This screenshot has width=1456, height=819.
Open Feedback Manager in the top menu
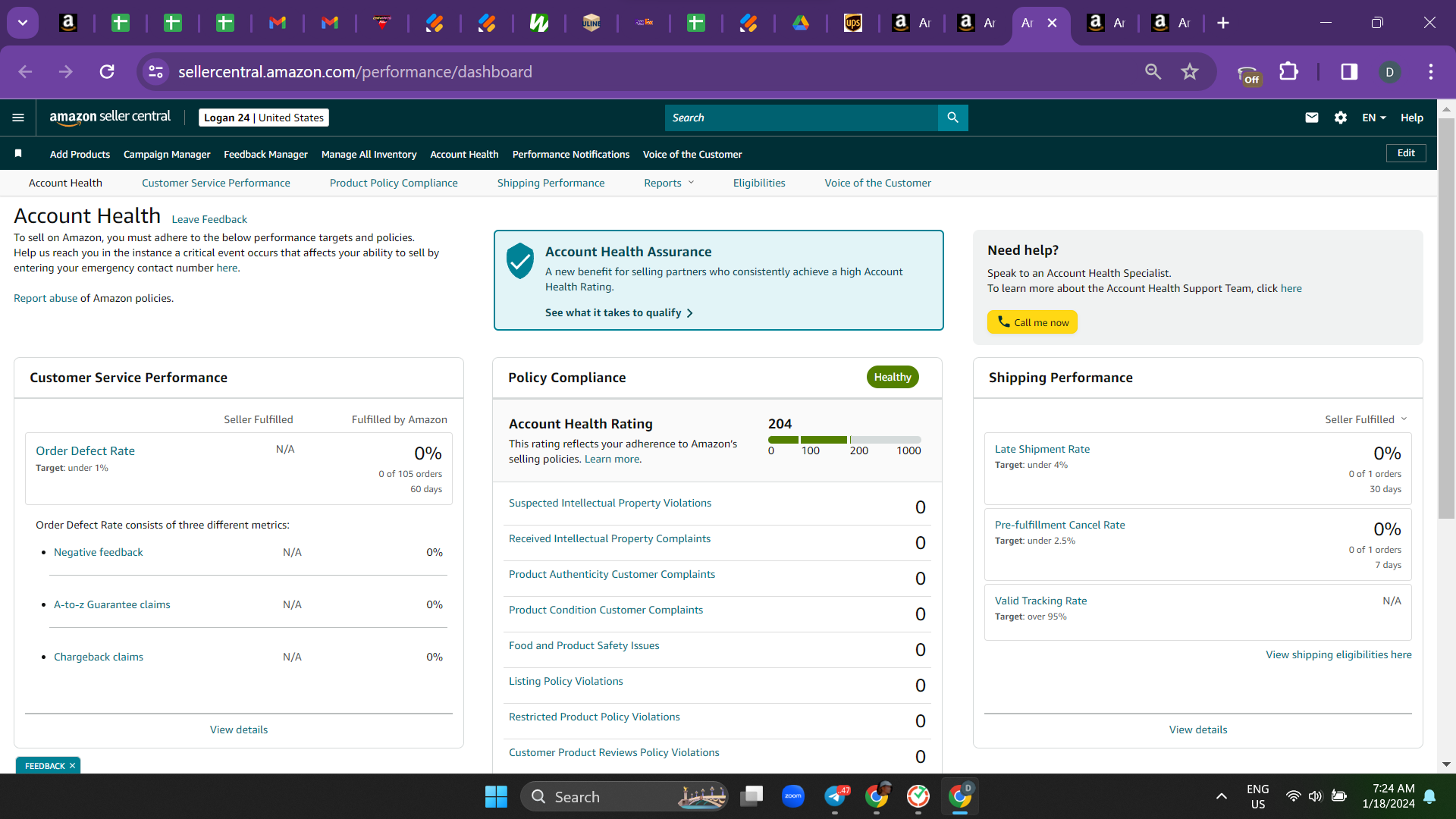[265, 154]
